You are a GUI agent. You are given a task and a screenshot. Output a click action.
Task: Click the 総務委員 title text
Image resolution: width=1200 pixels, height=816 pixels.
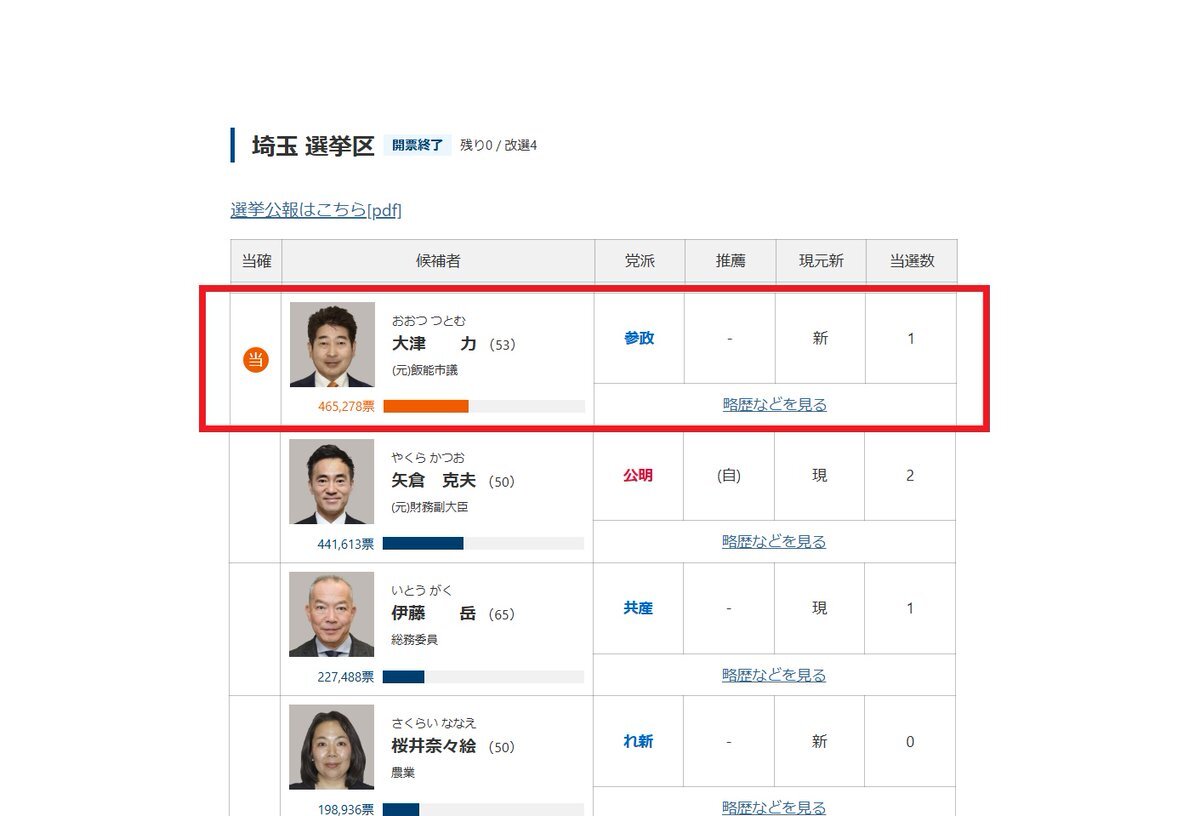pos(415,640)
